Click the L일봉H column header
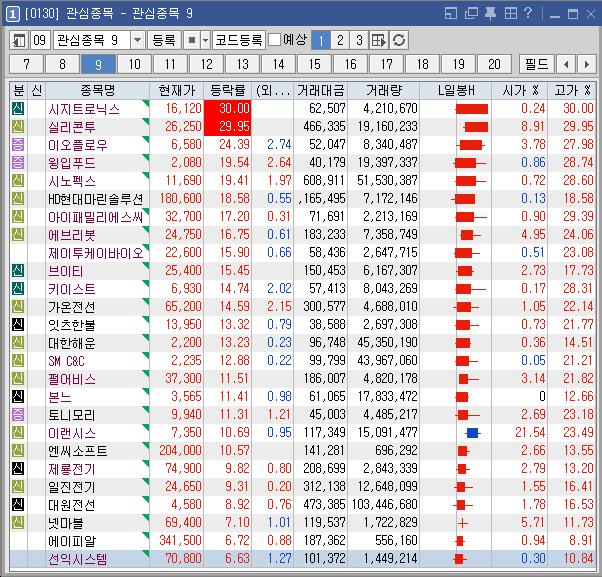Image resolution: width=602 pixels, height=577 pixels. [456, 91]
